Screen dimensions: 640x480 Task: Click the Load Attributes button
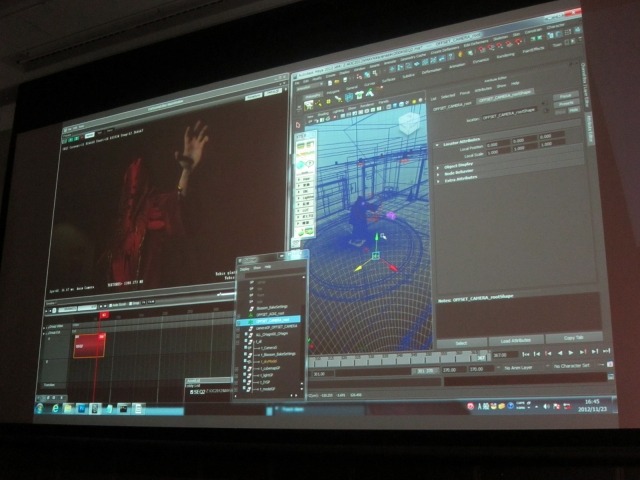tap(515, 340)
